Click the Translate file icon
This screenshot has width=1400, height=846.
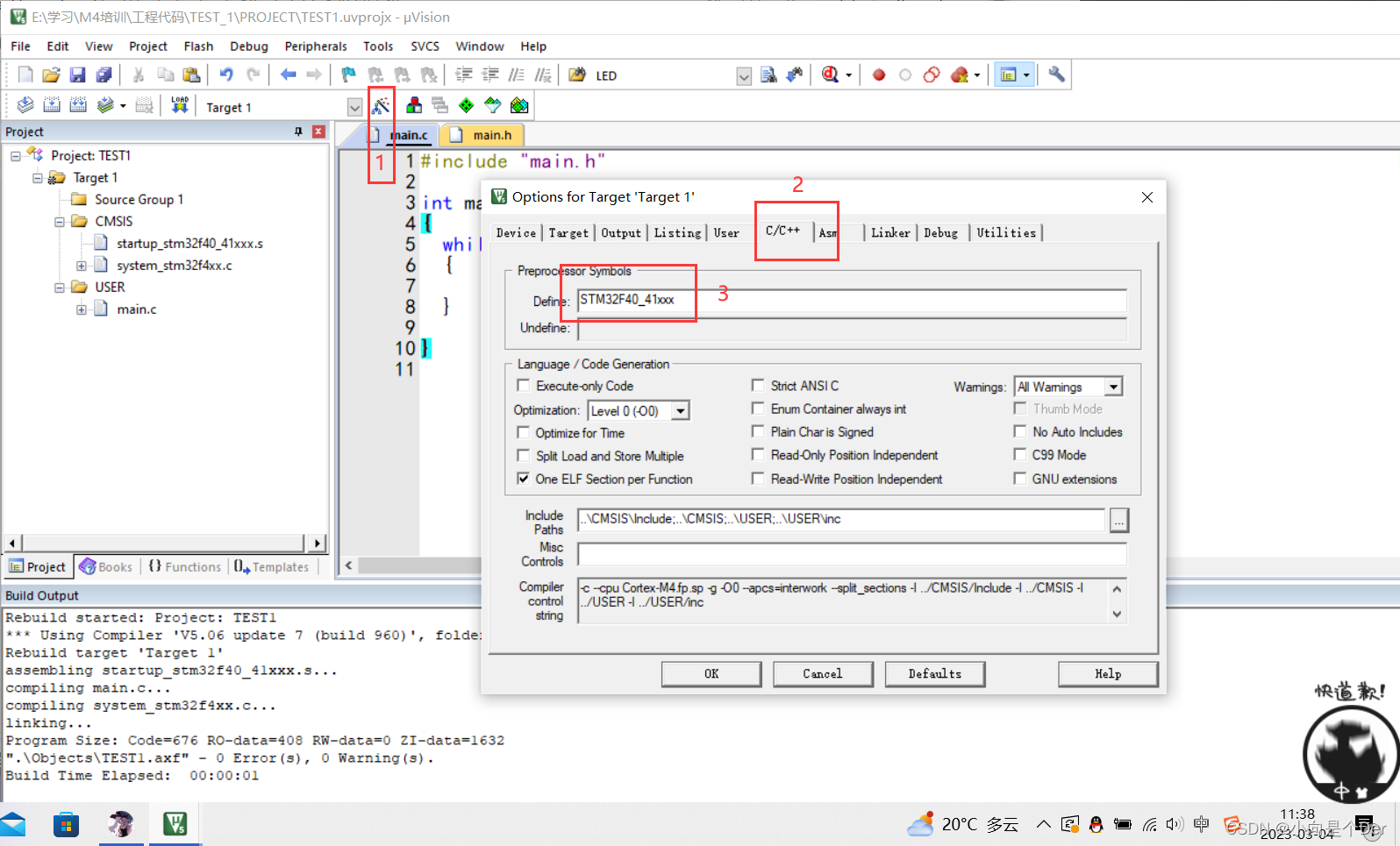[x=25, y=105]
